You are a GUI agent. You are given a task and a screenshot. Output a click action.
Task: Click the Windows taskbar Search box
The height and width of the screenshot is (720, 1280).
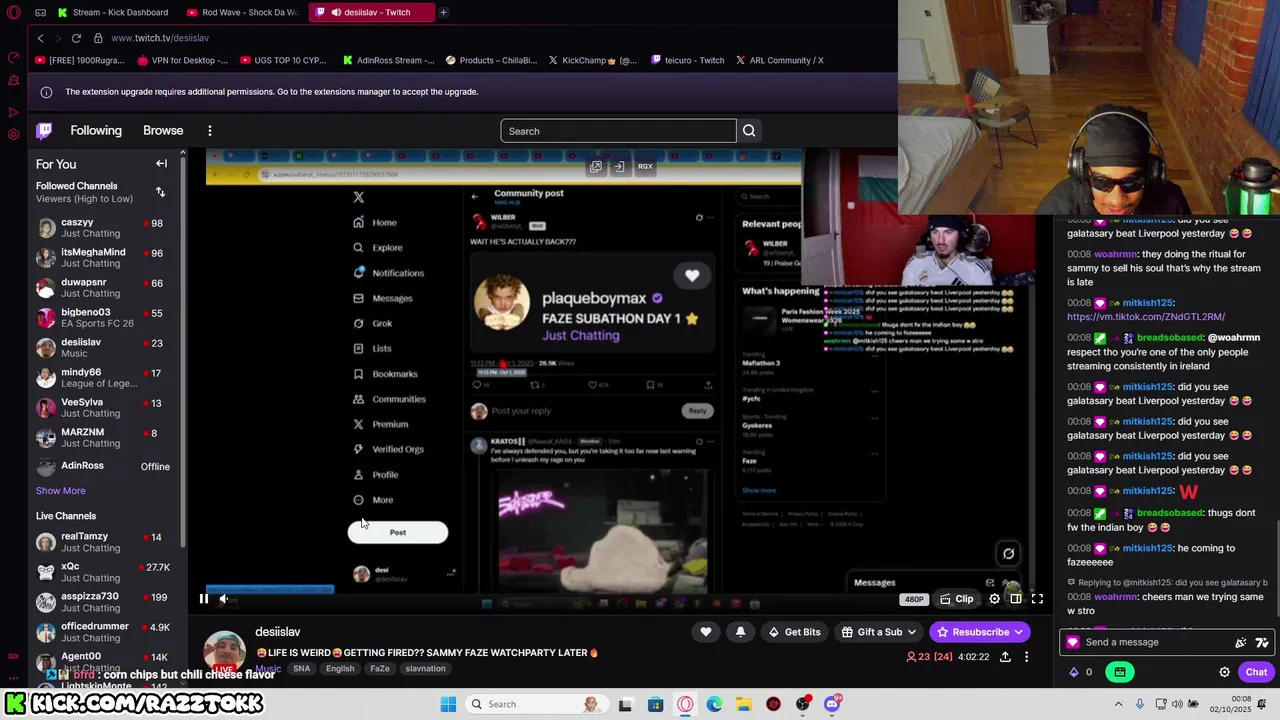pyautogui.click(x=535, y=704)
